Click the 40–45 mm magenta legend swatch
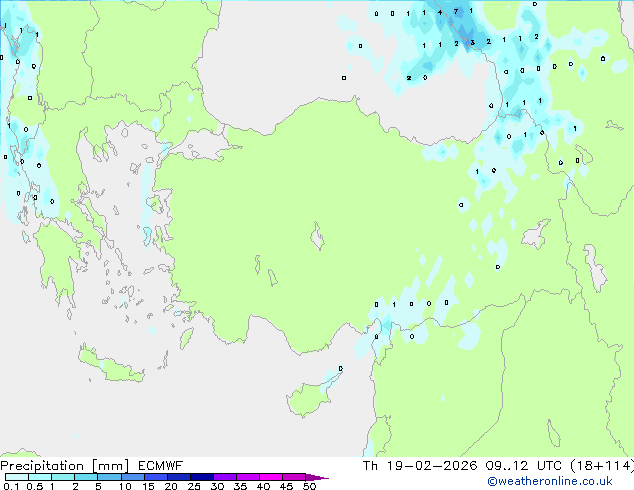 coord(271,477)
